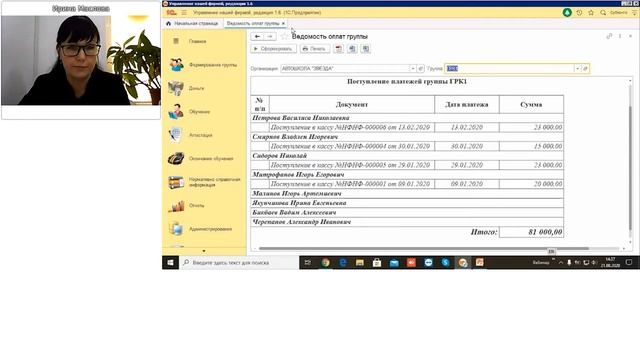Open header settings menu at far right
This screenshot has width=640, height=360.
634,13
